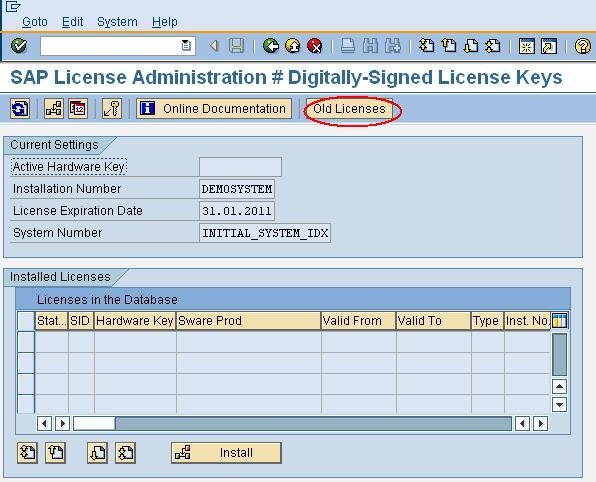Click the Active Hardware Key field
This screenshot has height=482, width=596.
tap(240, 167)
